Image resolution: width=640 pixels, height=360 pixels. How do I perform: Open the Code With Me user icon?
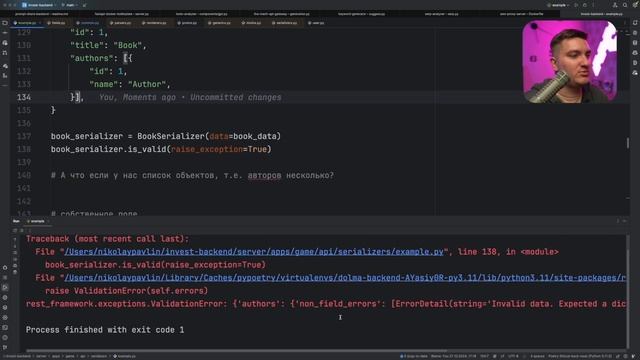[x=615, y=5]
